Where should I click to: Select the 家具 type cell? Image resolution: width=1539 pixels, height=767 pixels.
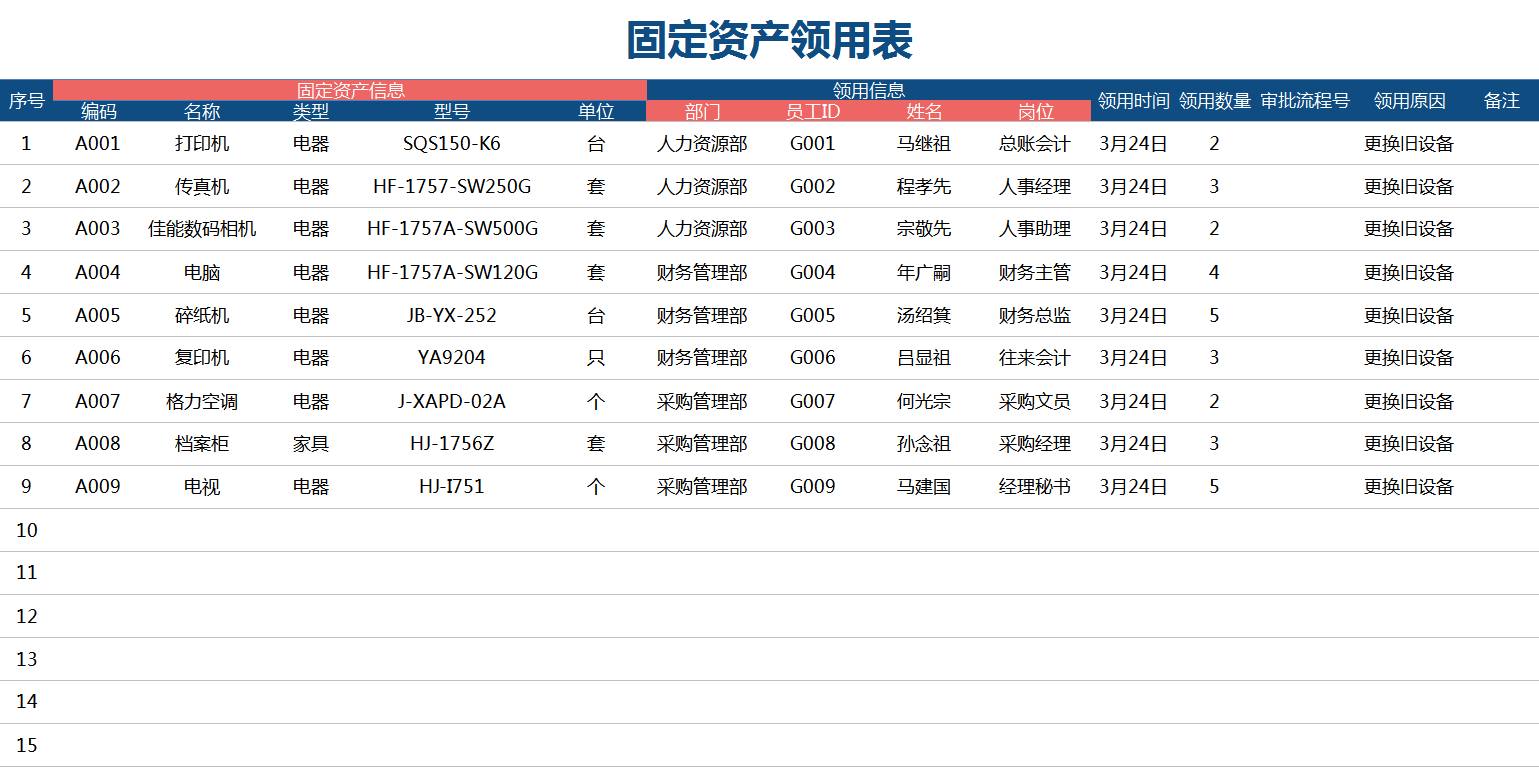click(311, 443)
